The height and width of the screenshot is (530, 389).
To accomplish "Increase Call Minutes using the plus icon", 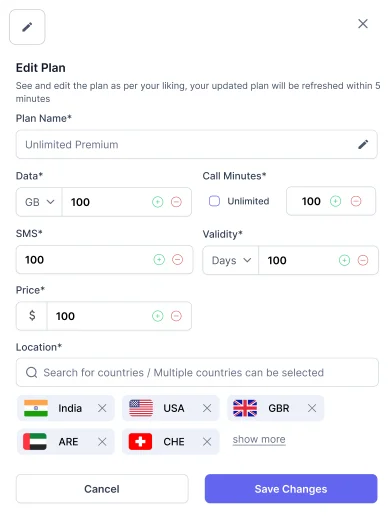I will coord(335,201).
